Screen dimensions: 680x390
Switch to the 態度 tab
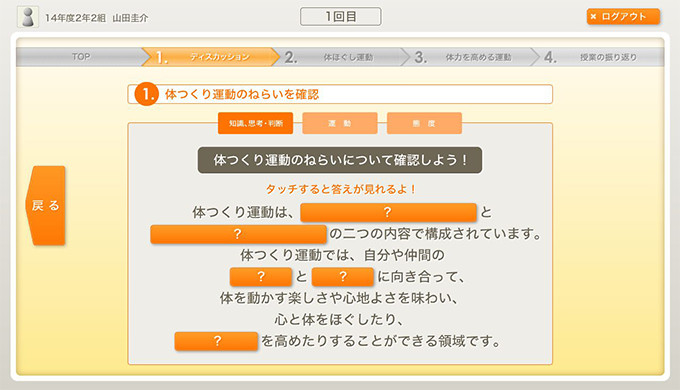424,123
